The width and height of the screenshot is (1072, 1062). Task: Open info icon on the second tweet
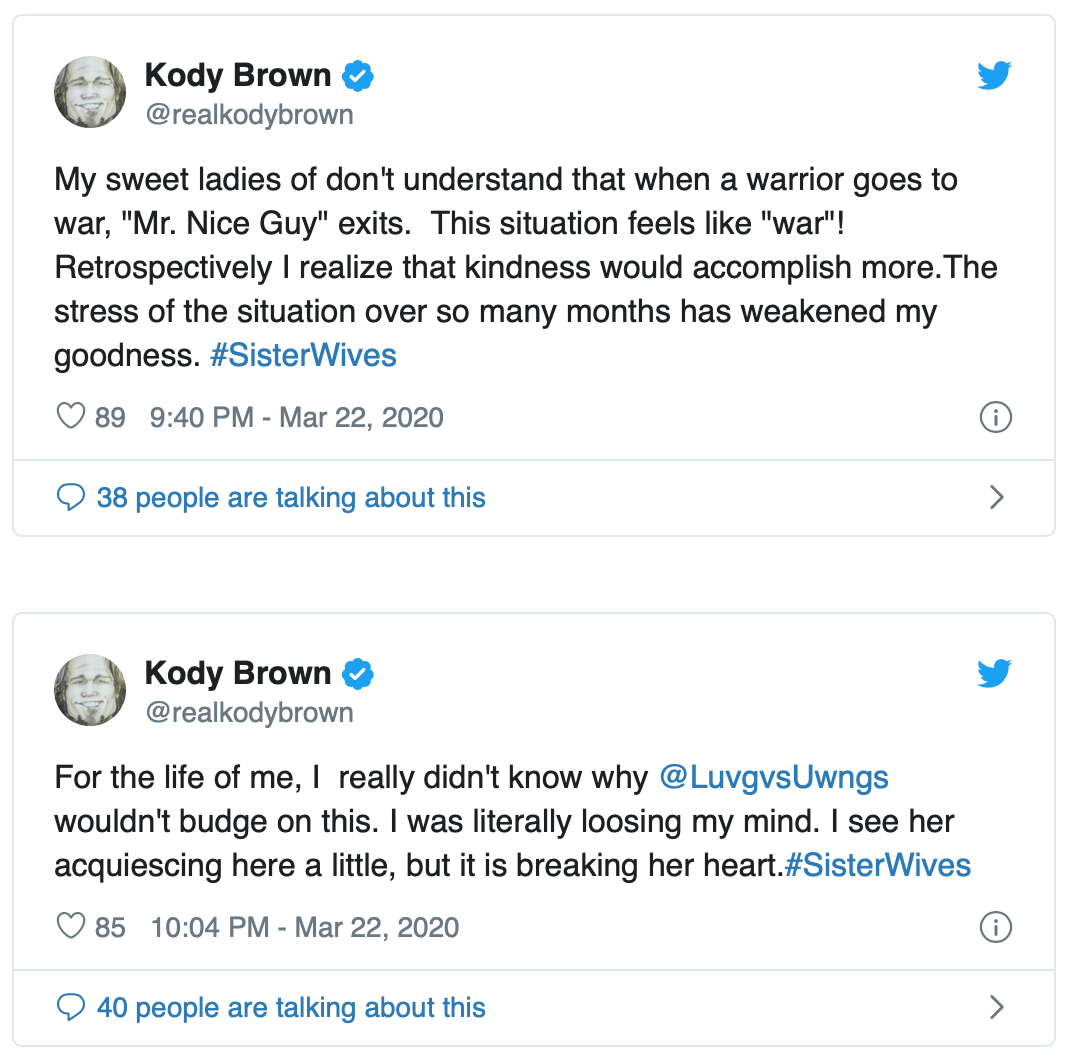tap(995, 928)
